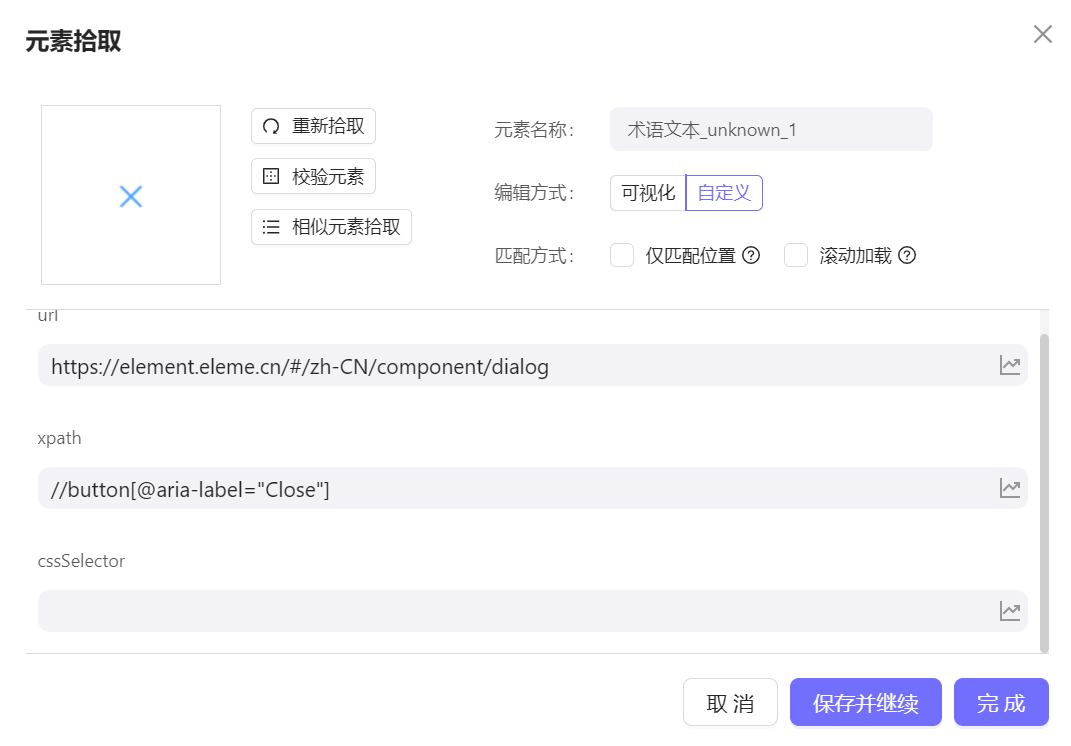This screenshot has height=746, width=1071.
Task: Open the chart icon beside the xpath field
Action: [1009, 488]
